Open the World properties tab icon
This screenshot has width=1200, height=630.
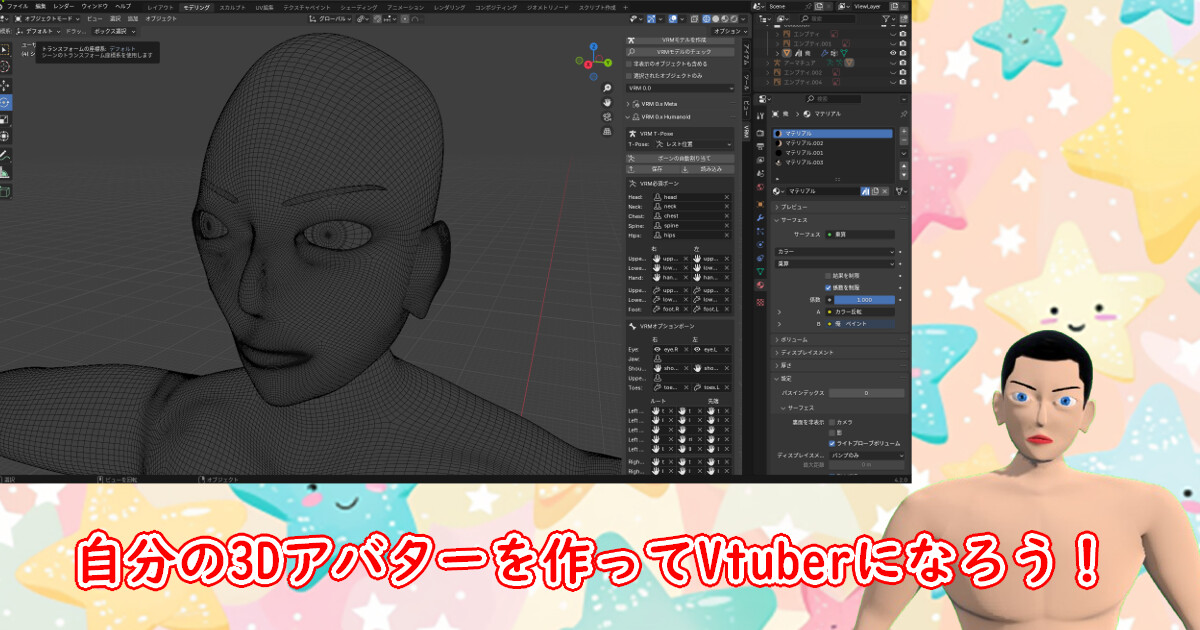click(x=760, y=187)
